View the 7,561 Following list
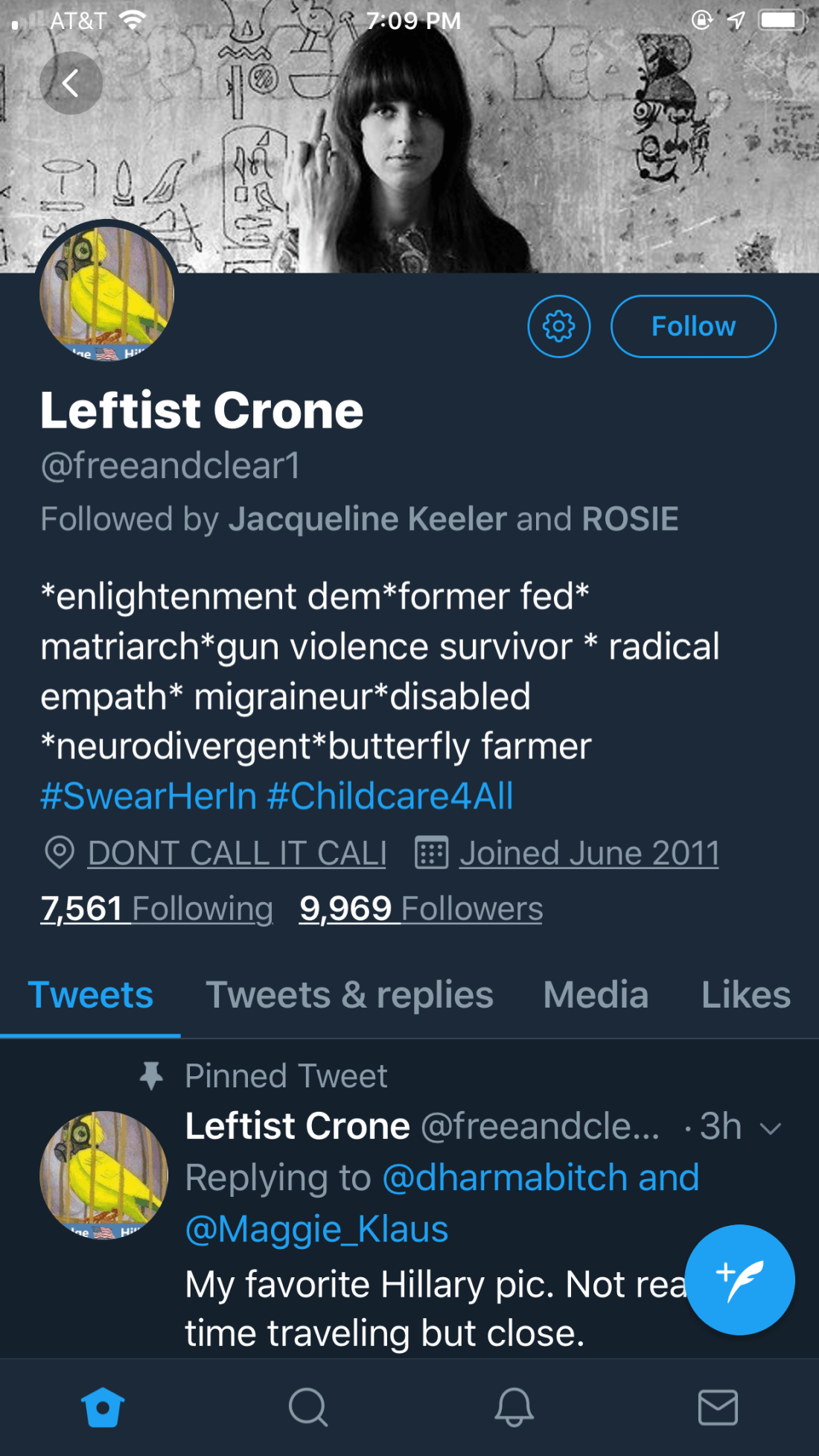The image size is (819, 1456). coord(156,909)
